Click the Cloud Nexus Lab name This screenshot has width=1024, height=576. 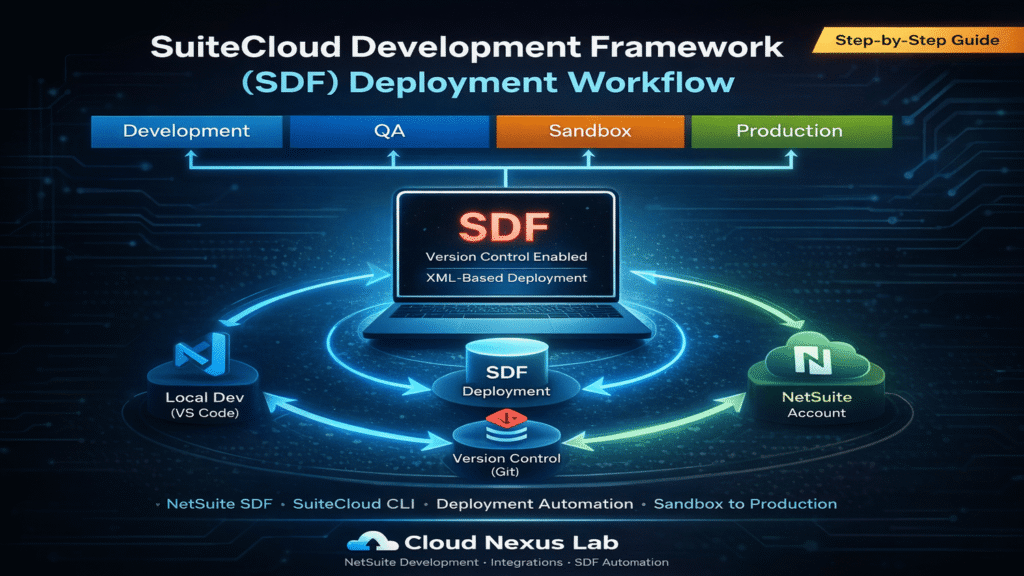(x=511, y=542)
